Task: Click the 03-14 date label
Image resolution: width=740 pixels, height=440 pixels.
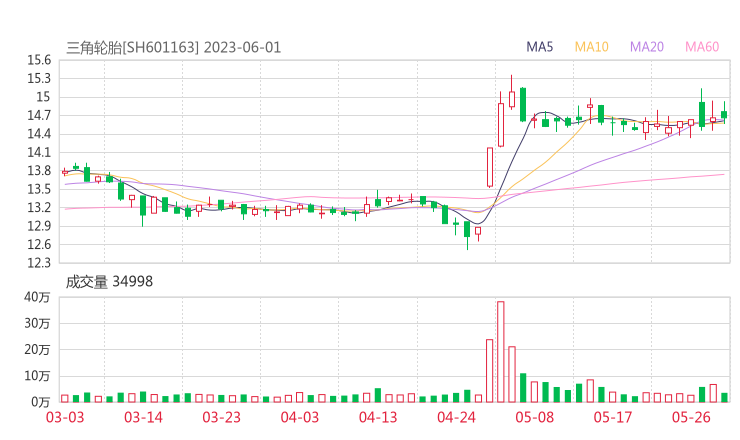Action: [143, 417]
